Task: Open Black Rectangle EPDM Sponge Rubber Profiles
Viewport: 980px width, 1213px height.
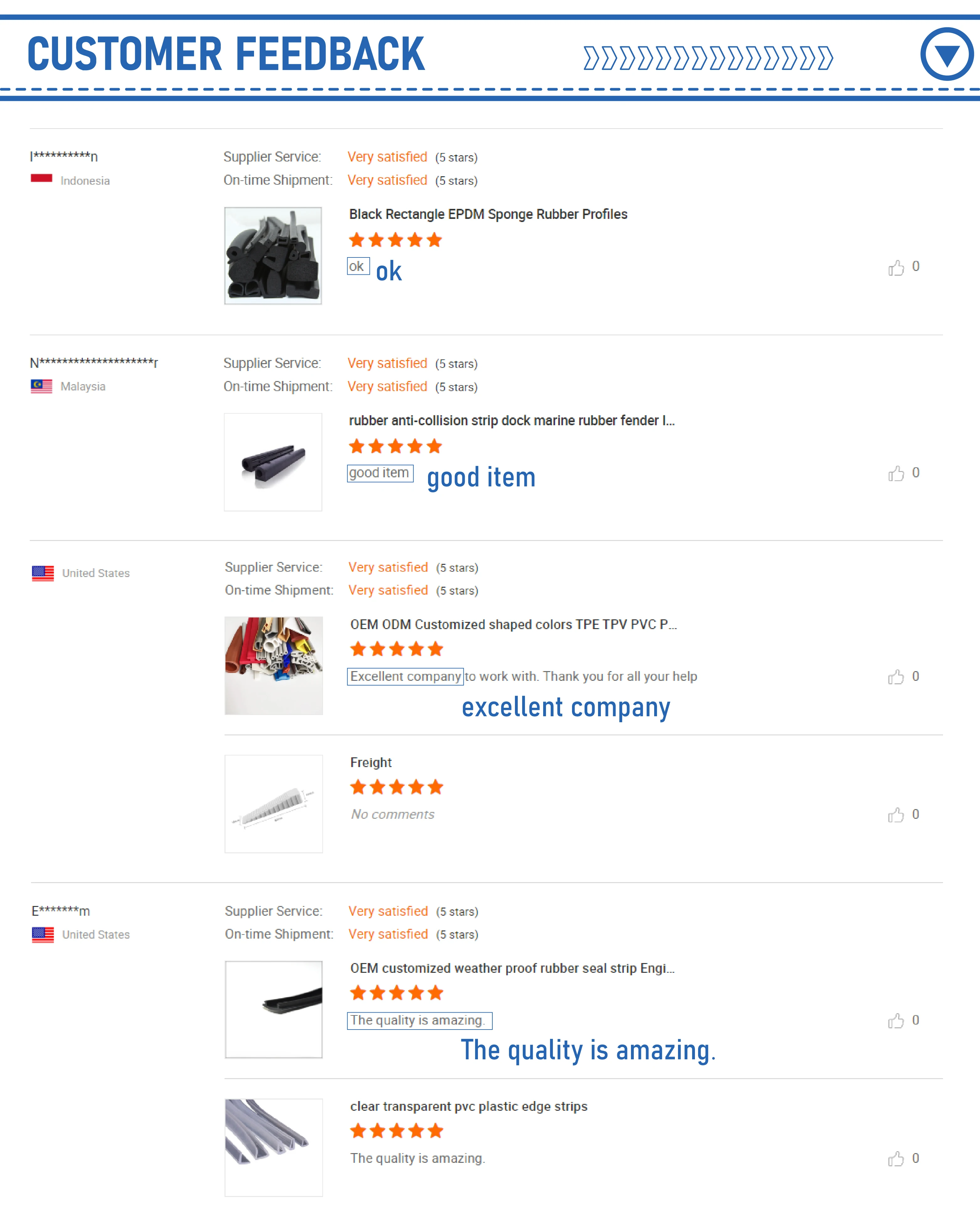Action: click(x=488, y=215)
